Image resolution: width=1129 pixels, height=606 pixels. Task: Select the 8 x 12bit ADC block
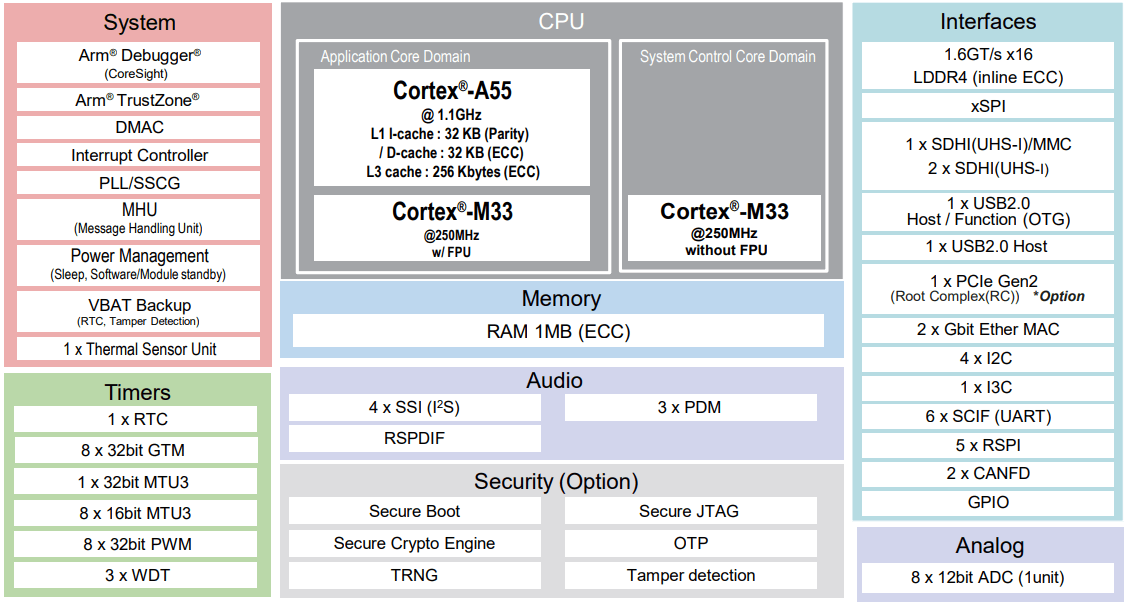pos(987,578)
